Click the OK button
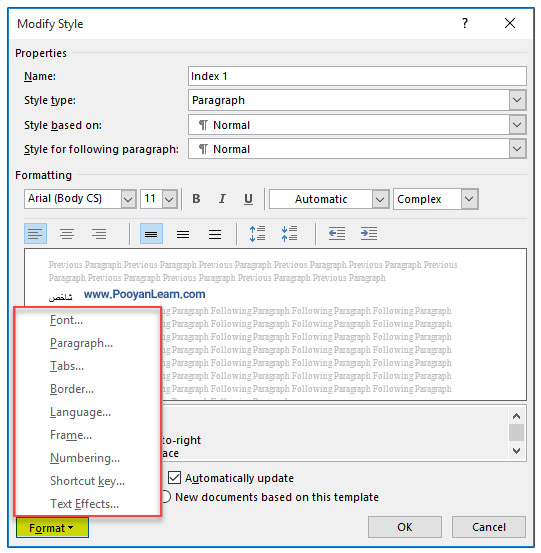 click(405, 527)
